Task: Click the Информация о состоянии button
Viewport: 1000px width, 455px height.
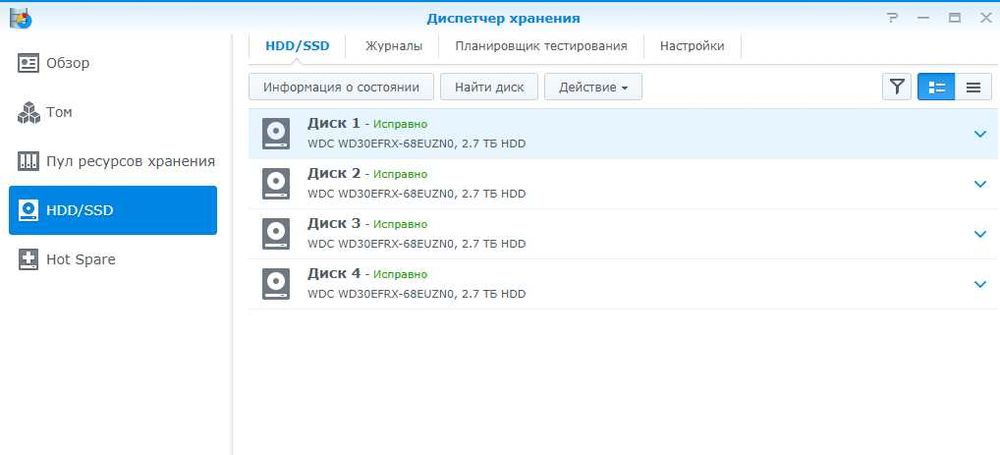Action: (x=341, y=87)
